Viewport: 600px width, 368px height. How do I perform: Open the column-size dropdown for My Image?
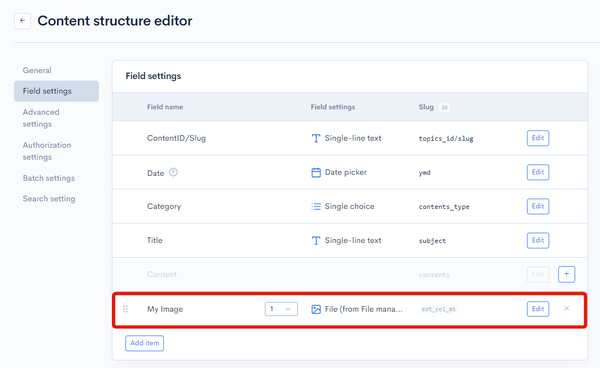[x=281, y=309]
